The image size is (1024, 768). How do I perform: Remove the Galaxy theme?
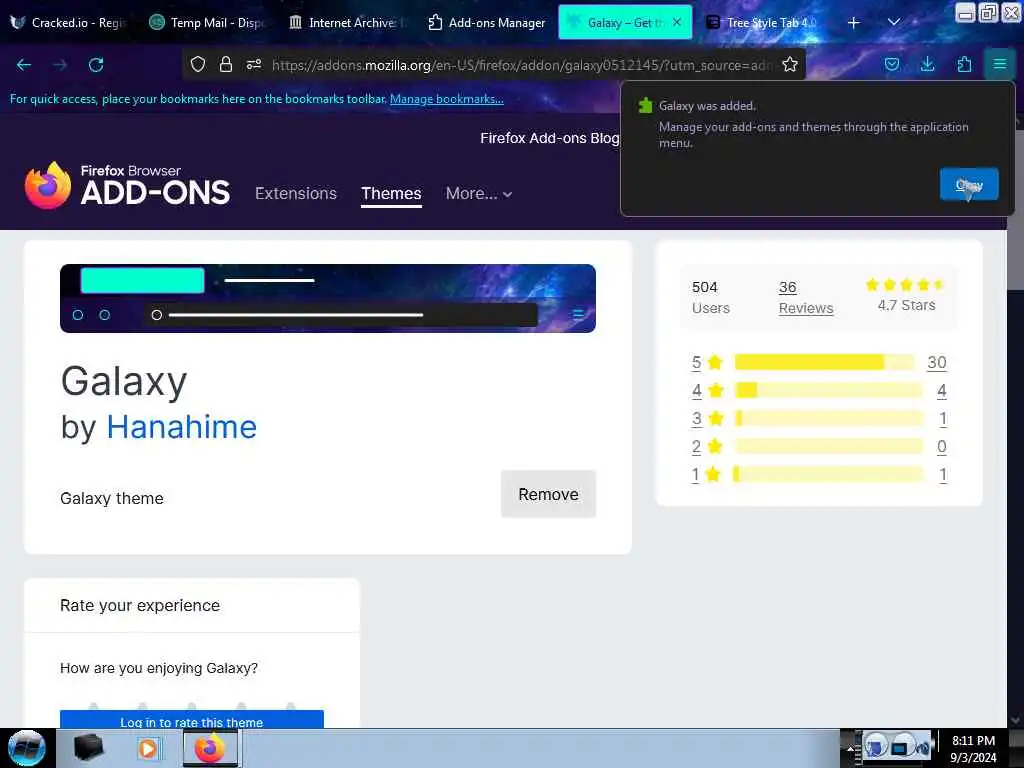tap(548, 494)
